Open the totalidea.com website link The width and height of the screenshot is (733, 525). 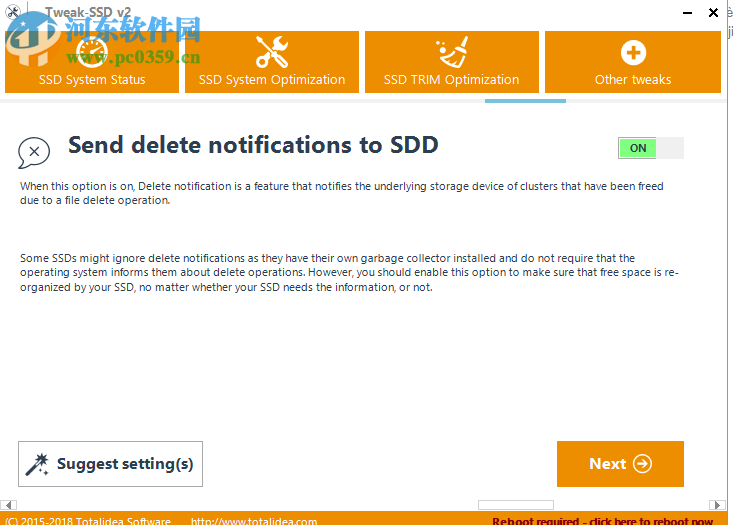254,520
